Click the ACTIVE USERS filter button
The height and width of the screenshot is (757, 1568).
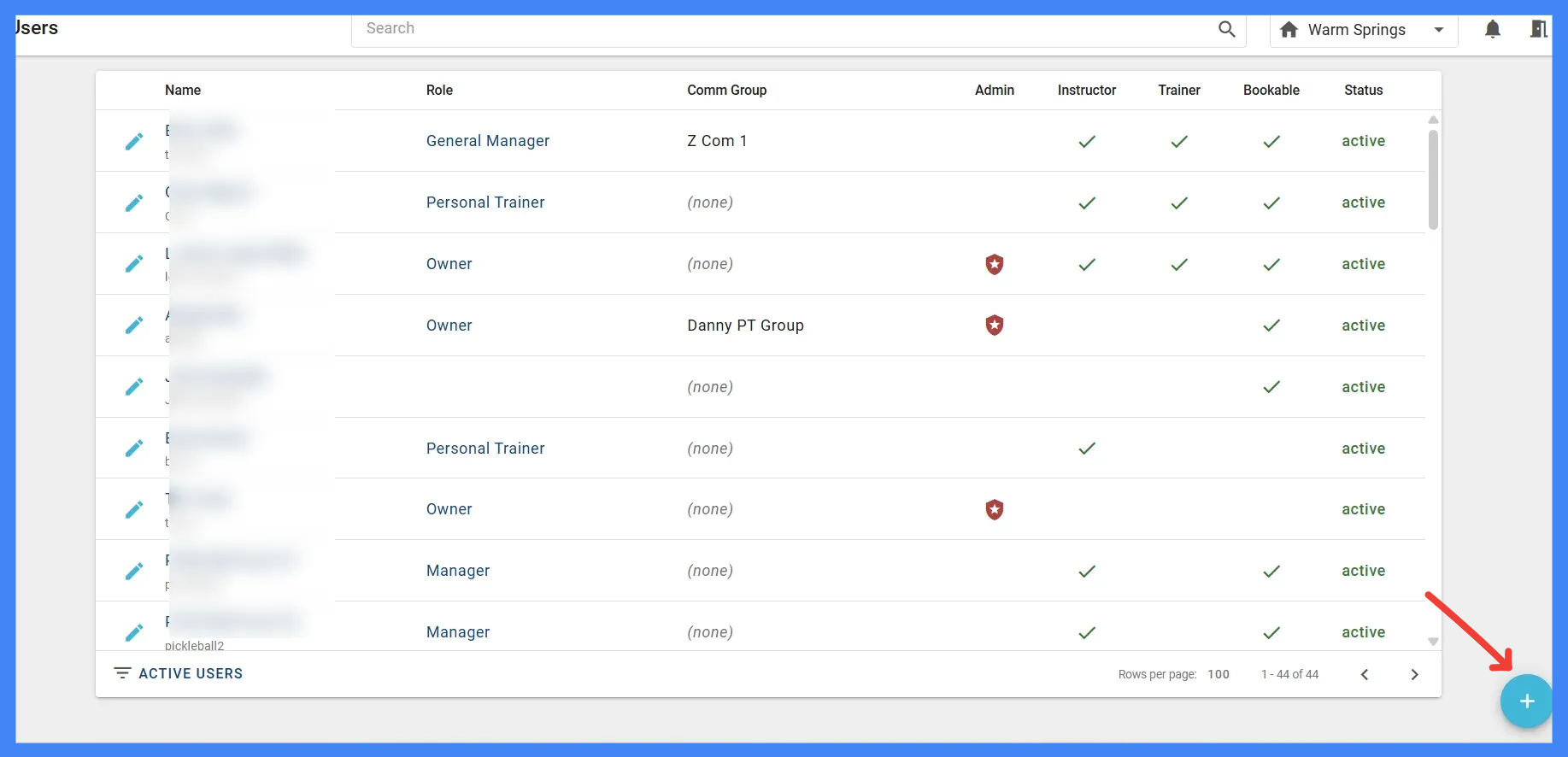179,673
